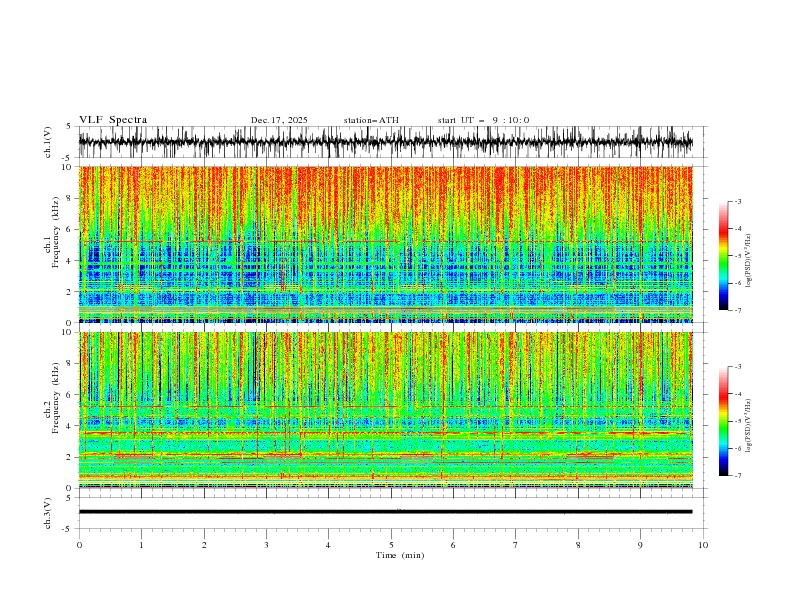This screenshot has height=612, width=792.
Task: Click time axis tick label "5"
Action: coord(391,545)
